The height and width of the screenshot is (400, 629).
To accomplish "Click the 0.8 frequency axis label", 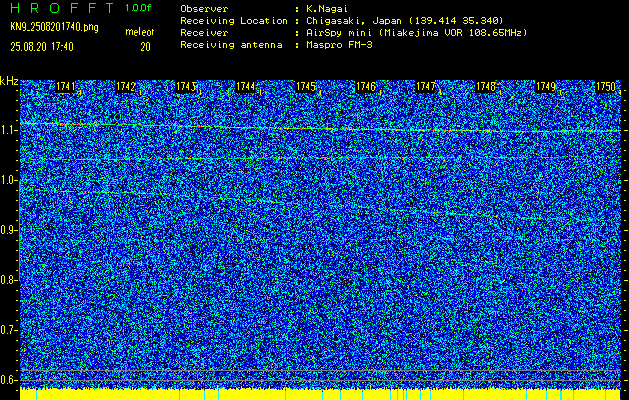I will pyautogui.click(x=9, y=280).
